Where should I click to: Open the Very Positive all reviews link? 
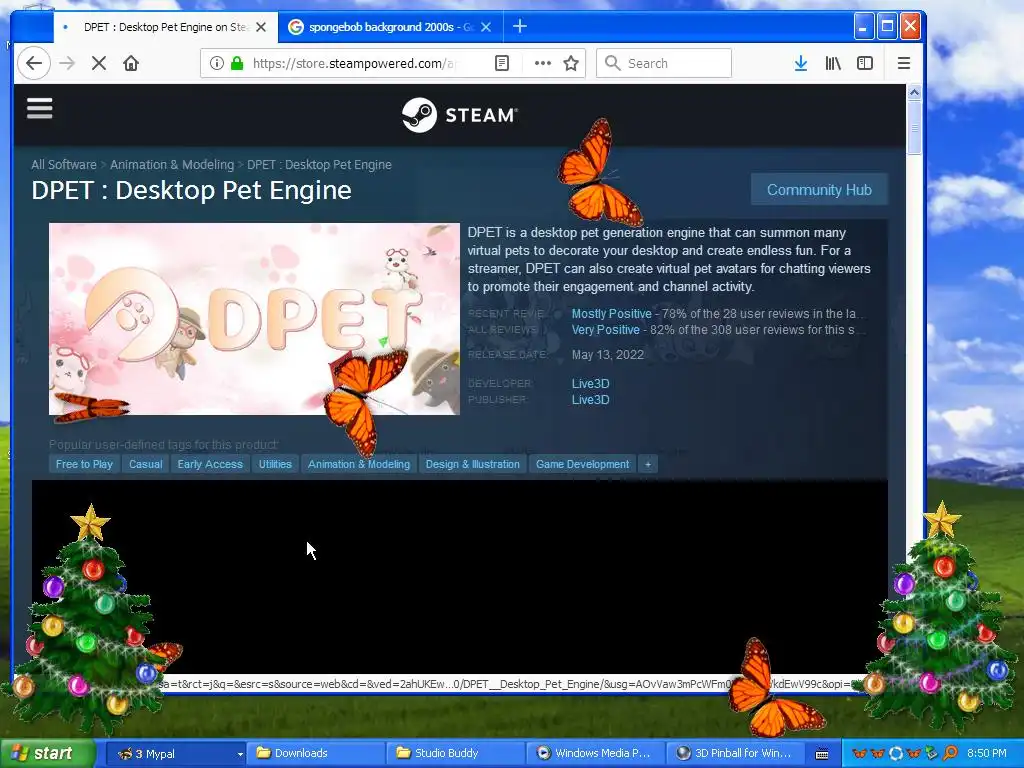606,330
